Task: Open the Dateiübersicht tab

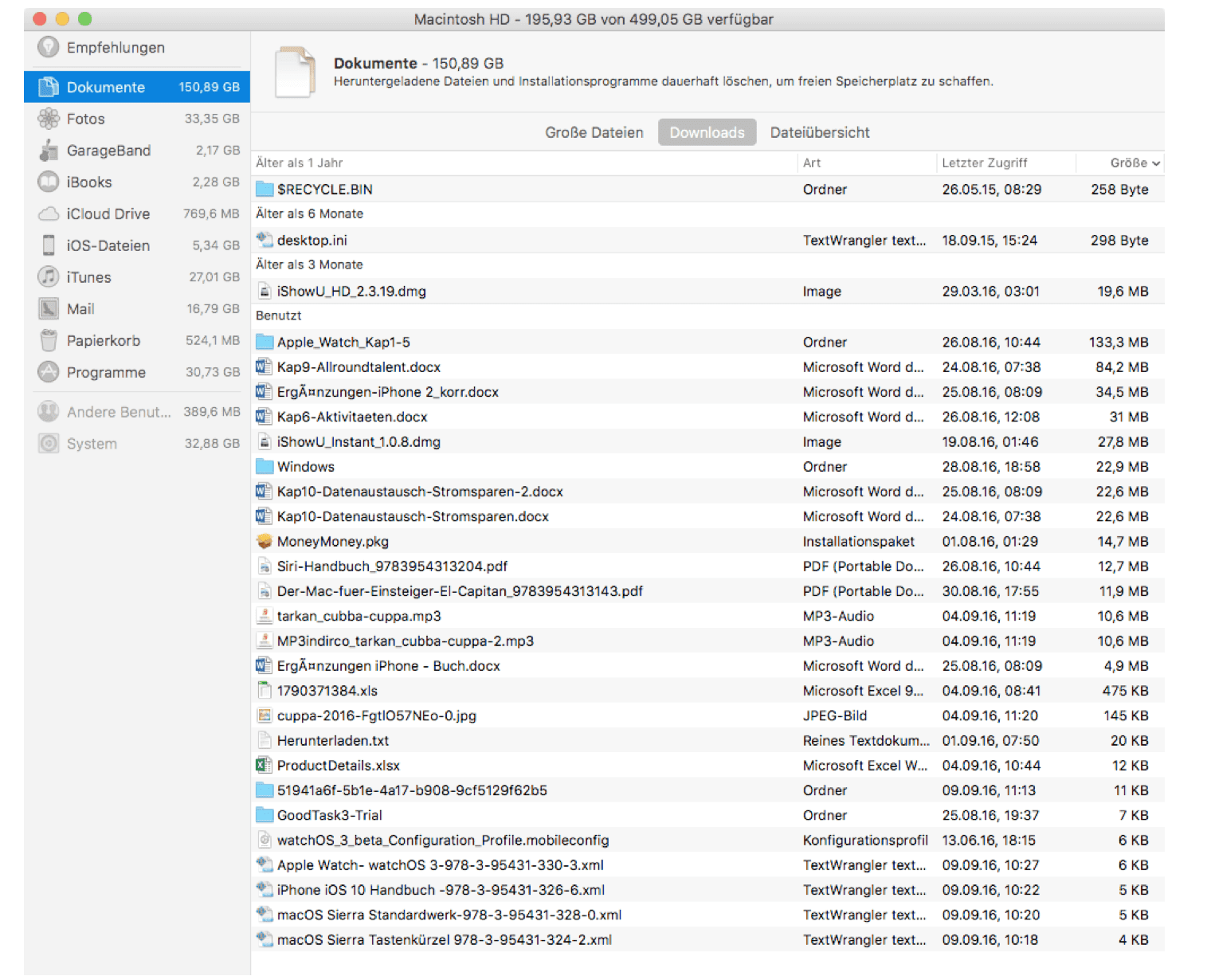Action: [820, 132]
